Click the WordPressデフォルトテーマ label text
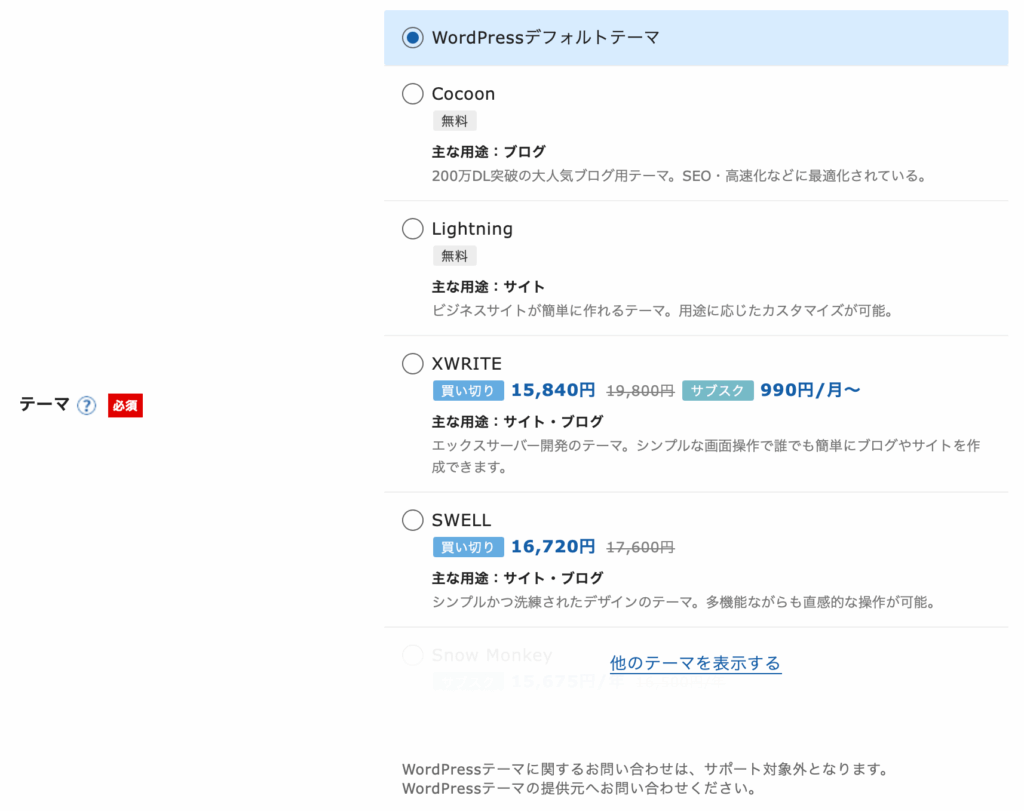The image size is (1024, 811). 545,38
